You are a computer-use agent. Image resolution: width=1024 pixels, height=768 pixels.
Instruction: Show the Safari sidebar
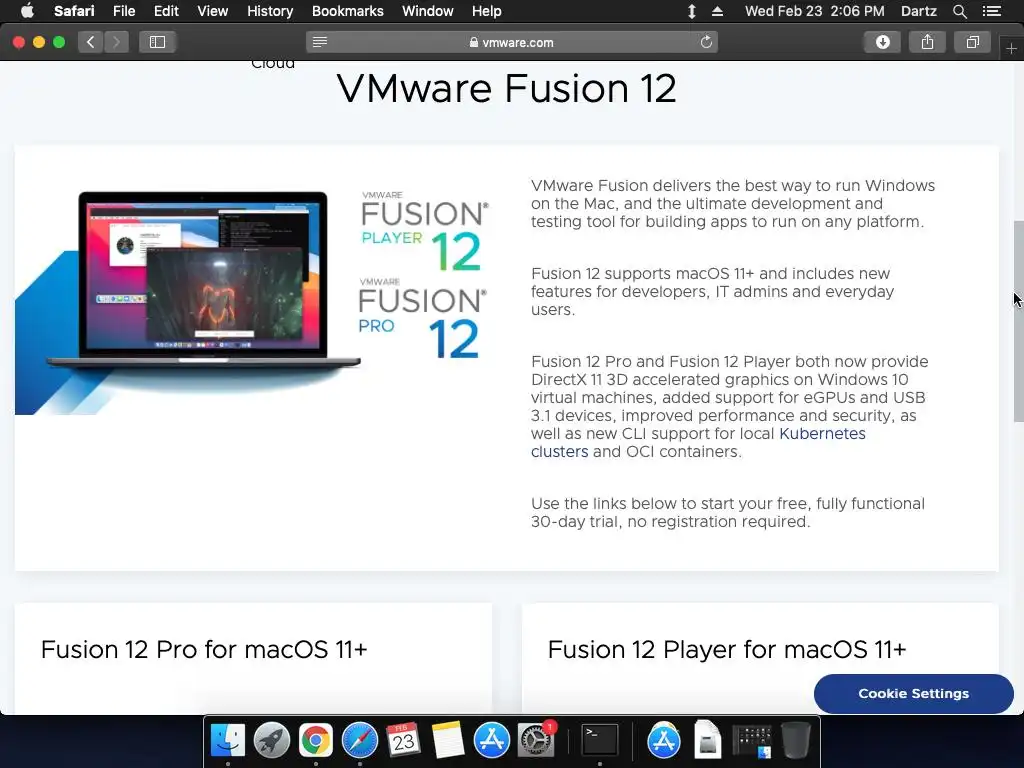[x=157, y=42]
